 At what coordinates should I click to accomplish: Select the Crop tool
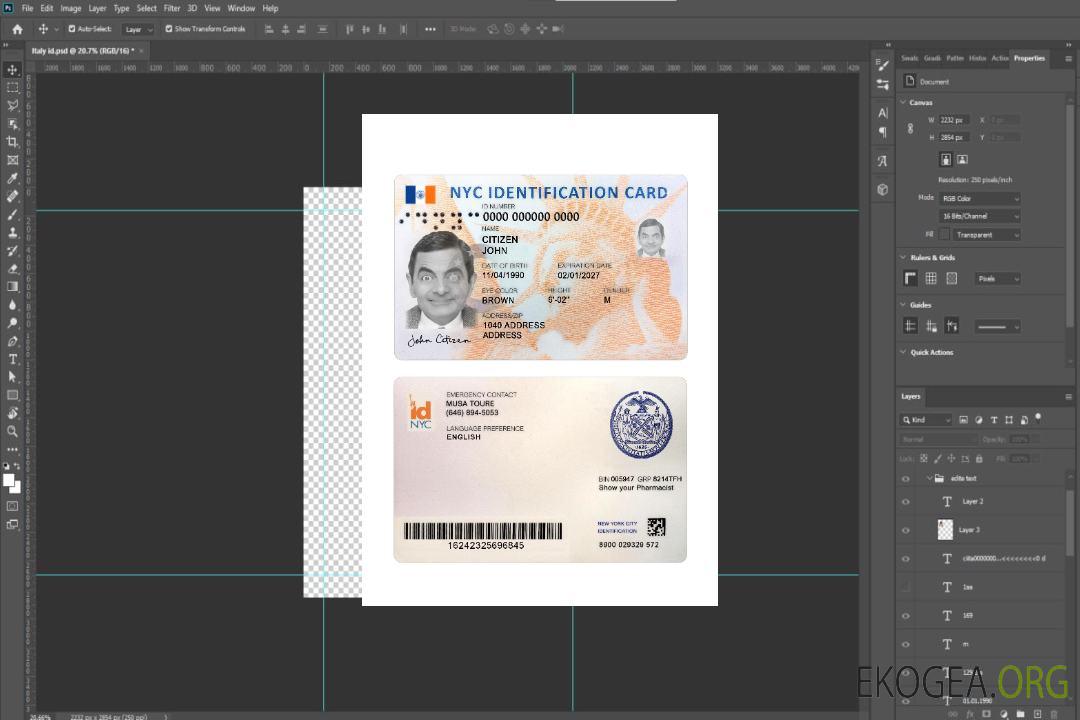tap(12, 141)
